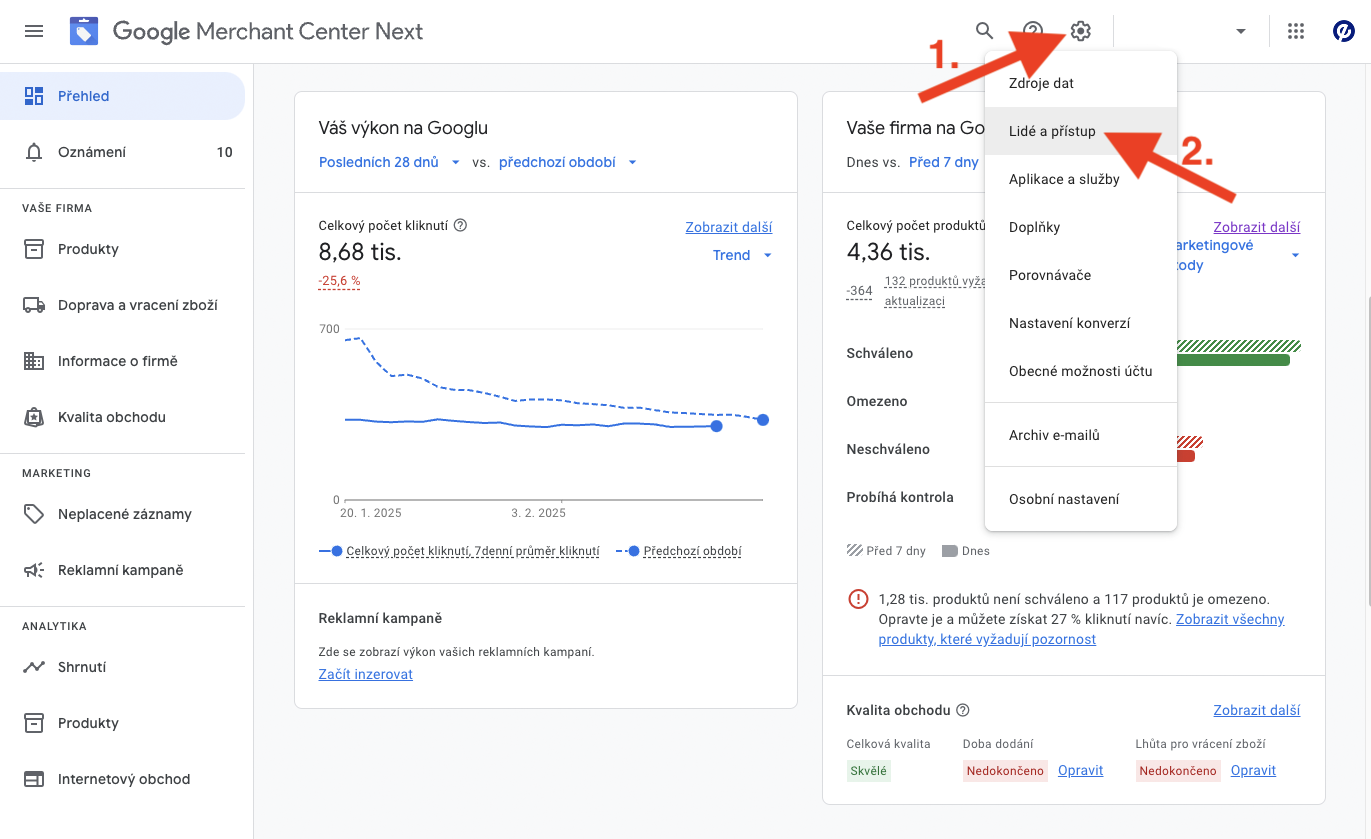Image resolution: width=1371 pixels, height=839 pixels.
Task: Click the help icon beside Celkový počet kliknutí
Action: point(461,225)
